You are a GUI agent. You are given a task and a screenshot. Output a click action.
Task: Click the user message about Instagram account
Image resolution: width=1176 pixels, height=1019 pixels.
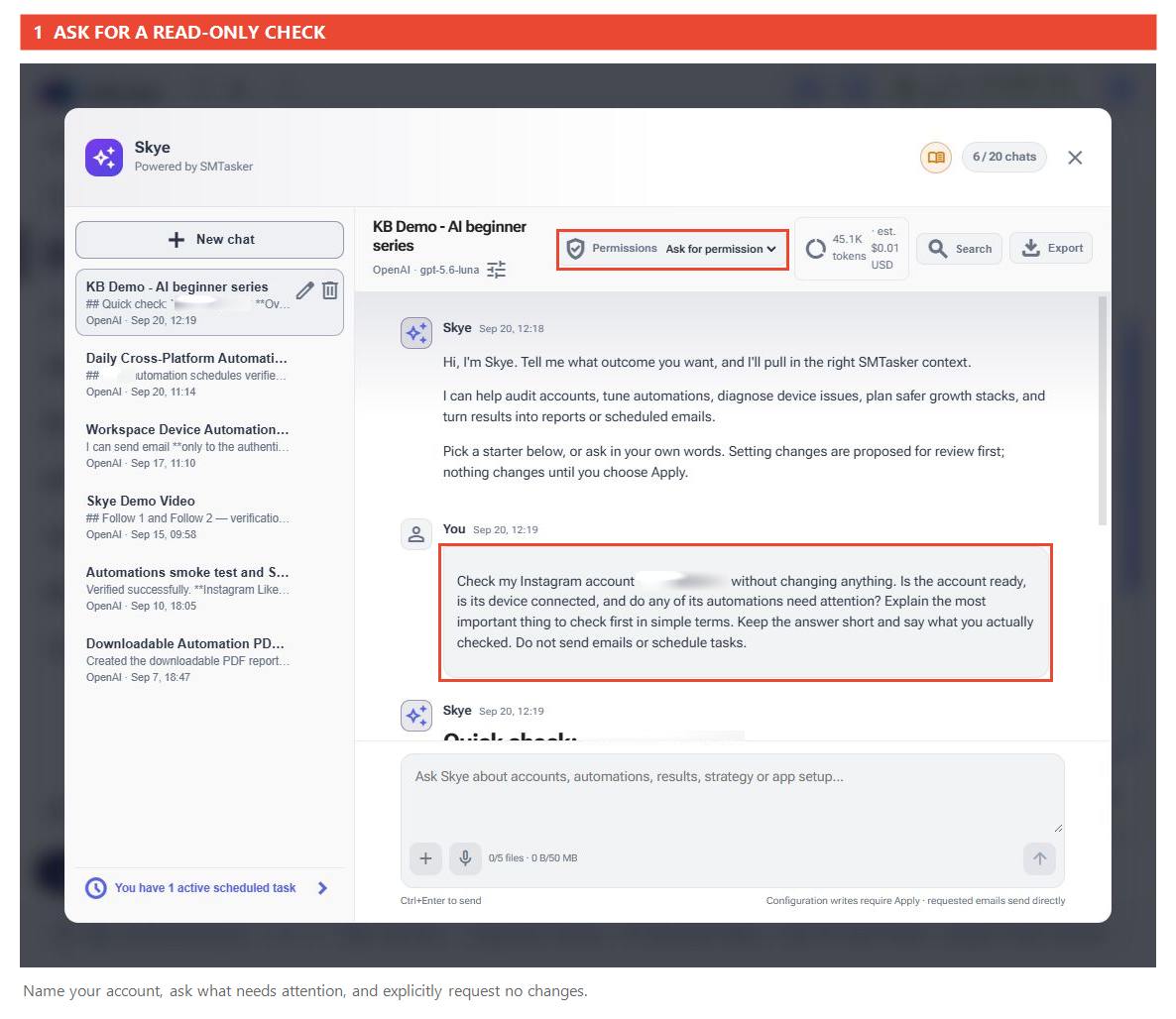tap(746, 612)
